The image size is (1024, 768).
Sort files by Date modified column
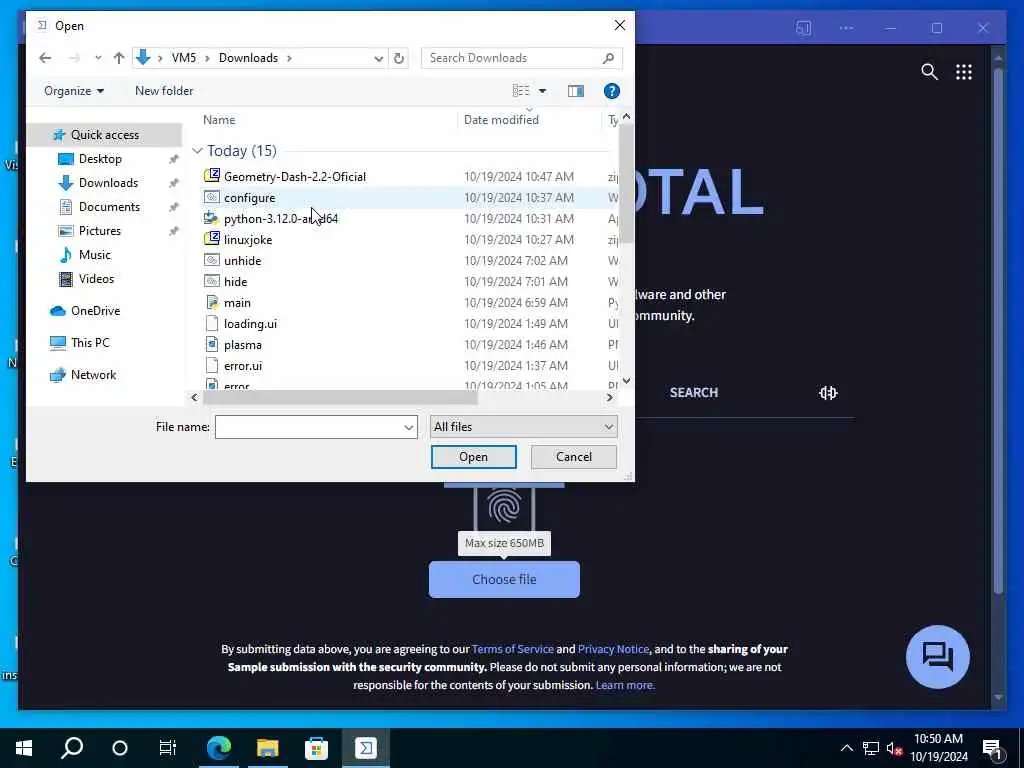pyautogui.click(x=501, y=120)
